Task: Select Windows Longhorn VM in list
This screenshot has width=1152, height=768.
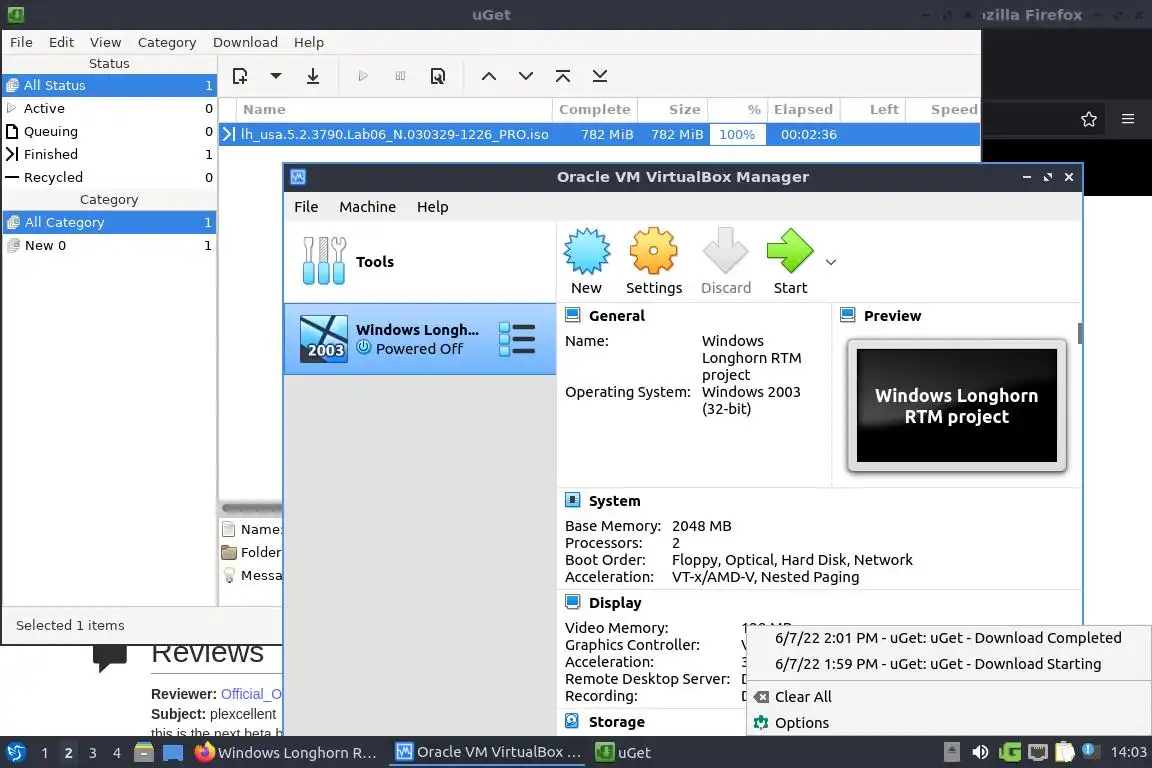Action: pos(420,339)
